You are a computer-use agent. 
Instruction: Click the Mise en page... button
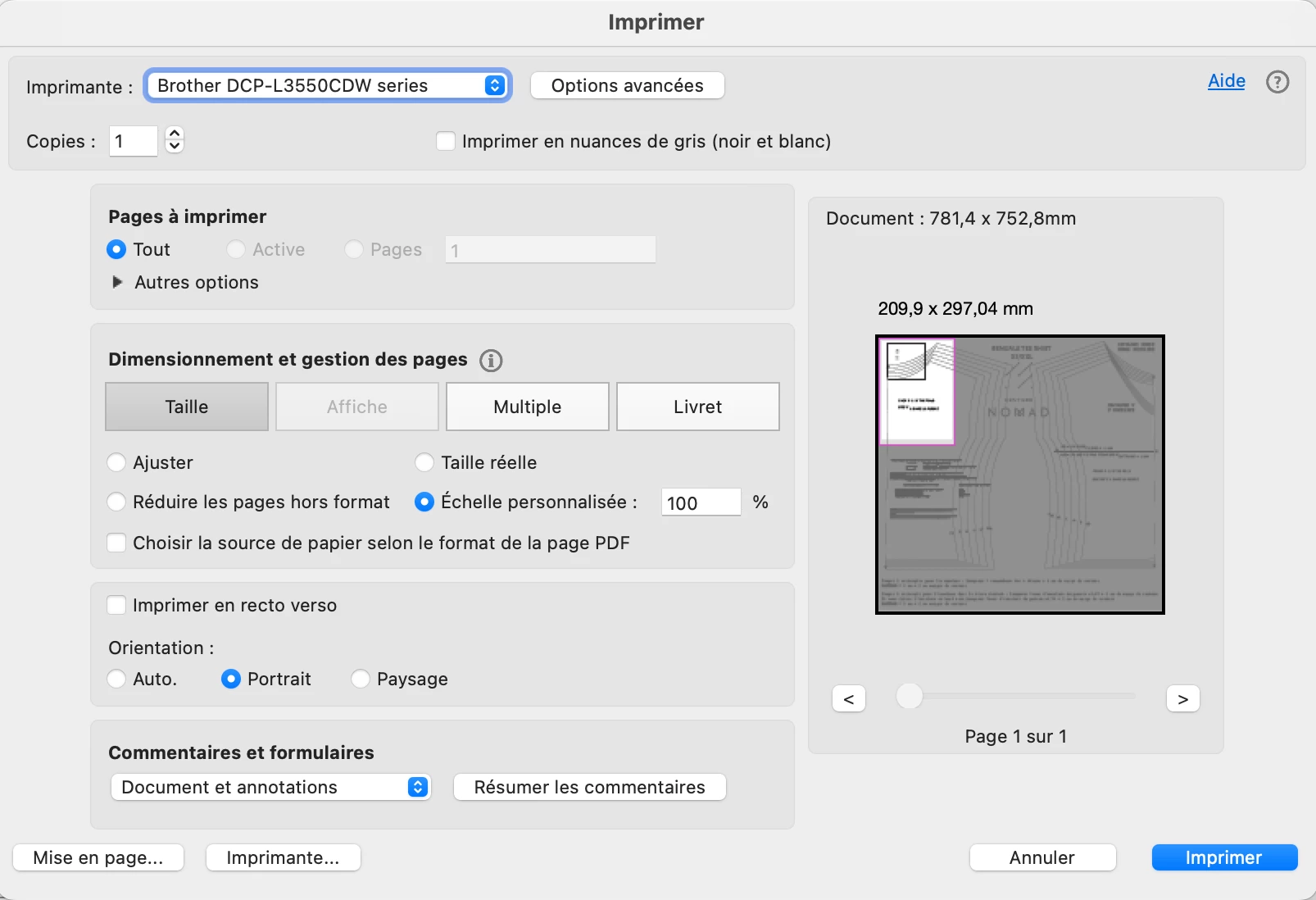click(98, 857)
